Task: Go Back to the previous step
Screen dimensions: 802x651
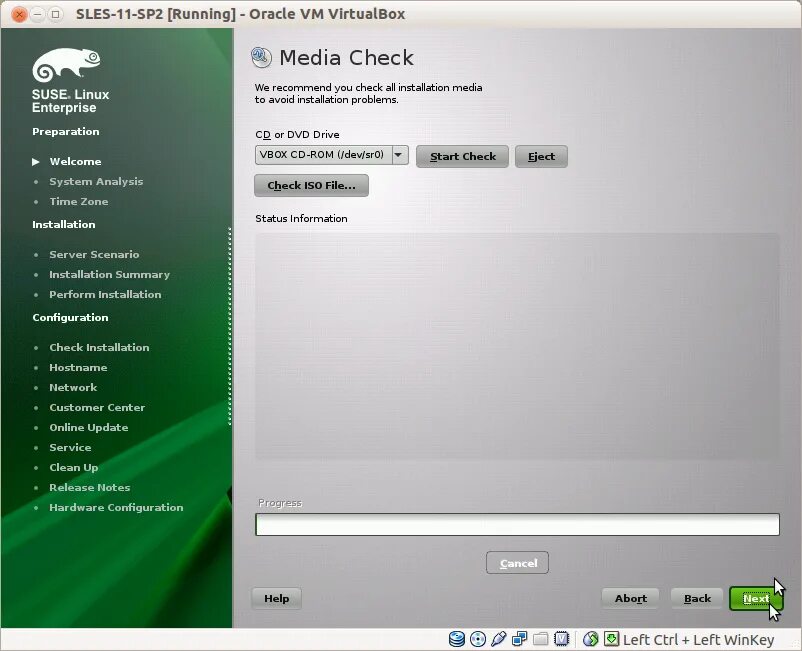Action: (697, 598)
